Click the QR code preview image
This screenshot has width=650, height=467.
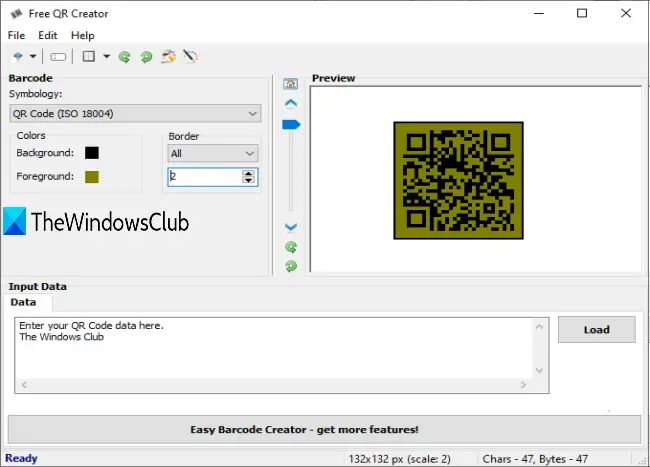(458, 180)
